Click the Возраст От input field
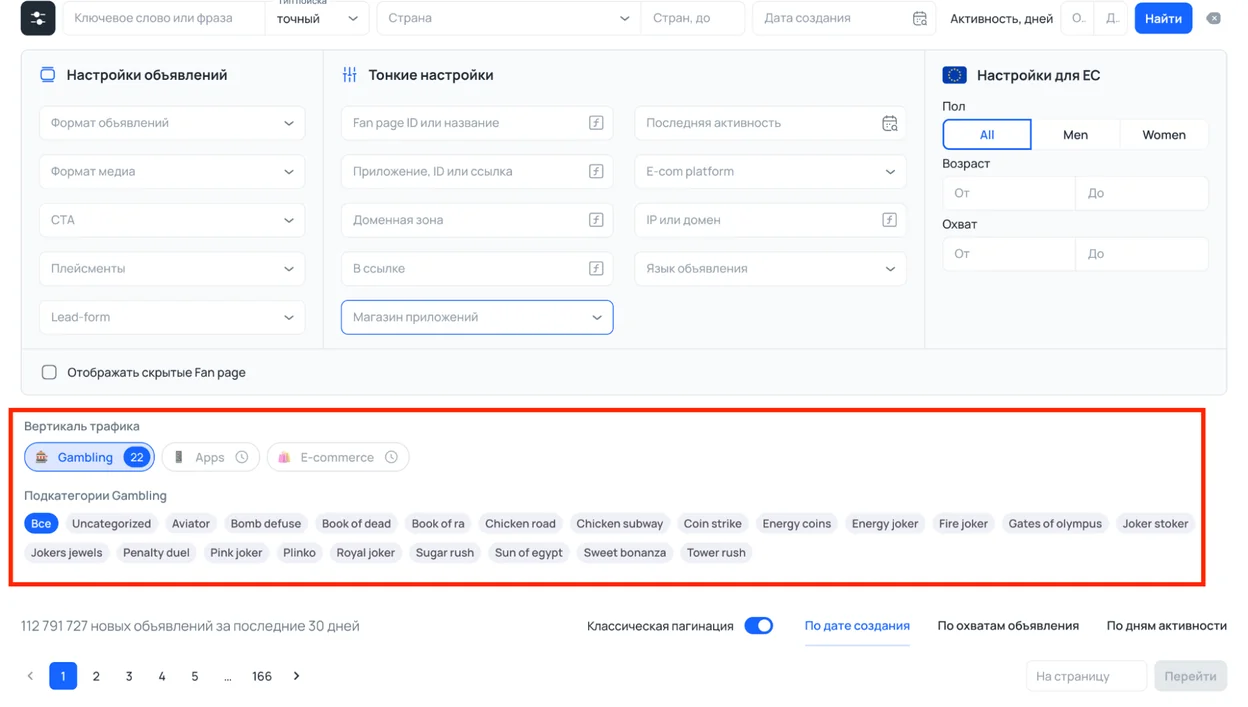The height and width of the screenshot is (707, 1248). click(1009, 193)
